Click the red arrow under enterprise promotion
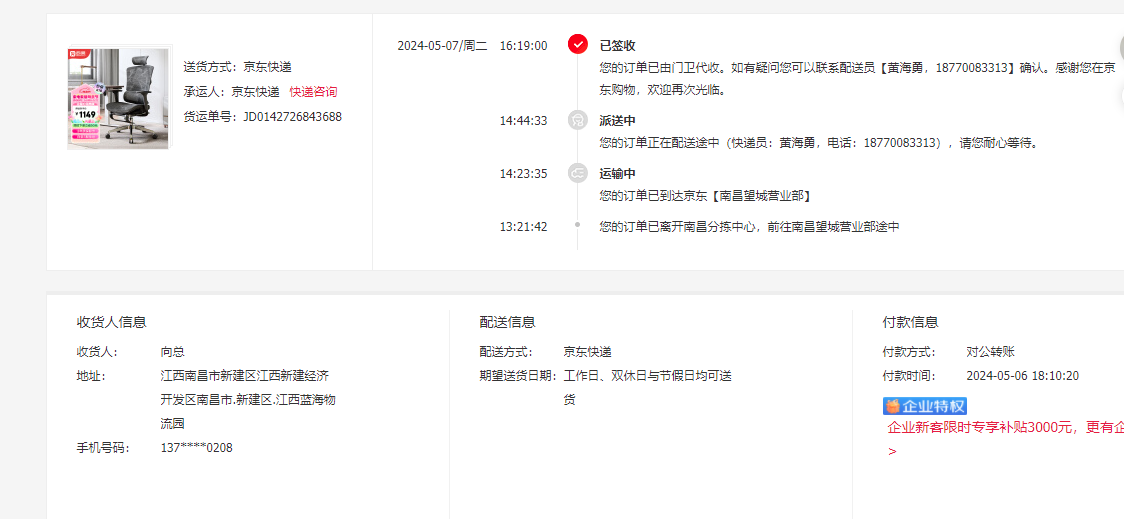The height and width of the screenshot is (519, 1124). (892, 452)
